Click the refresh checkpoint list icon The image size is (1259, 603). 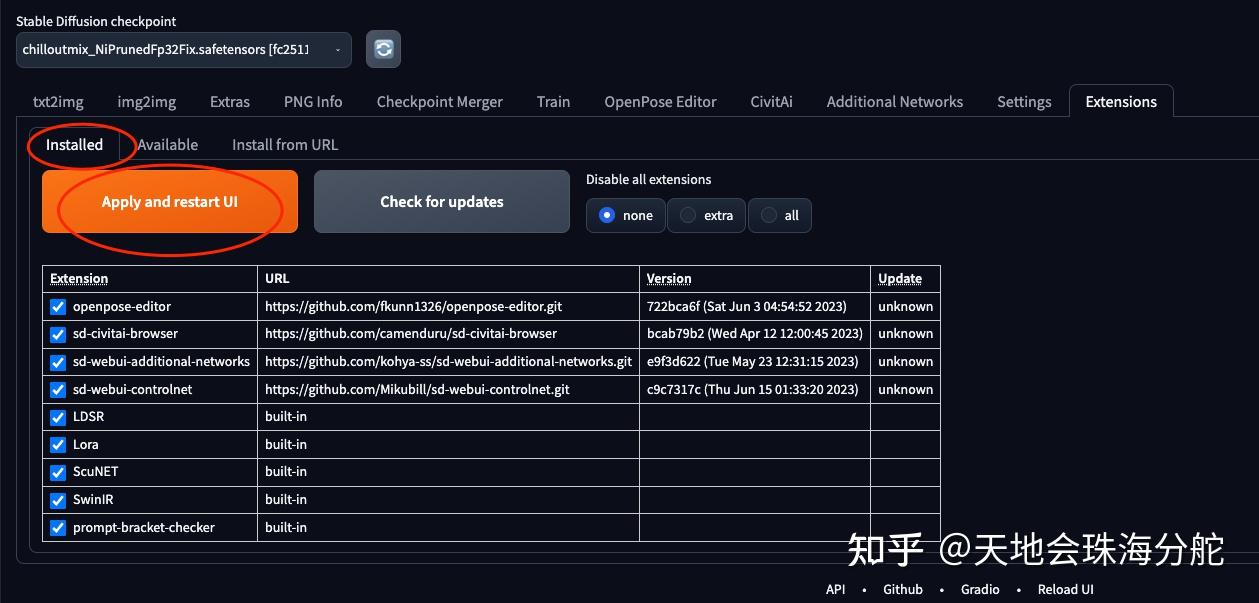[383, 49]
